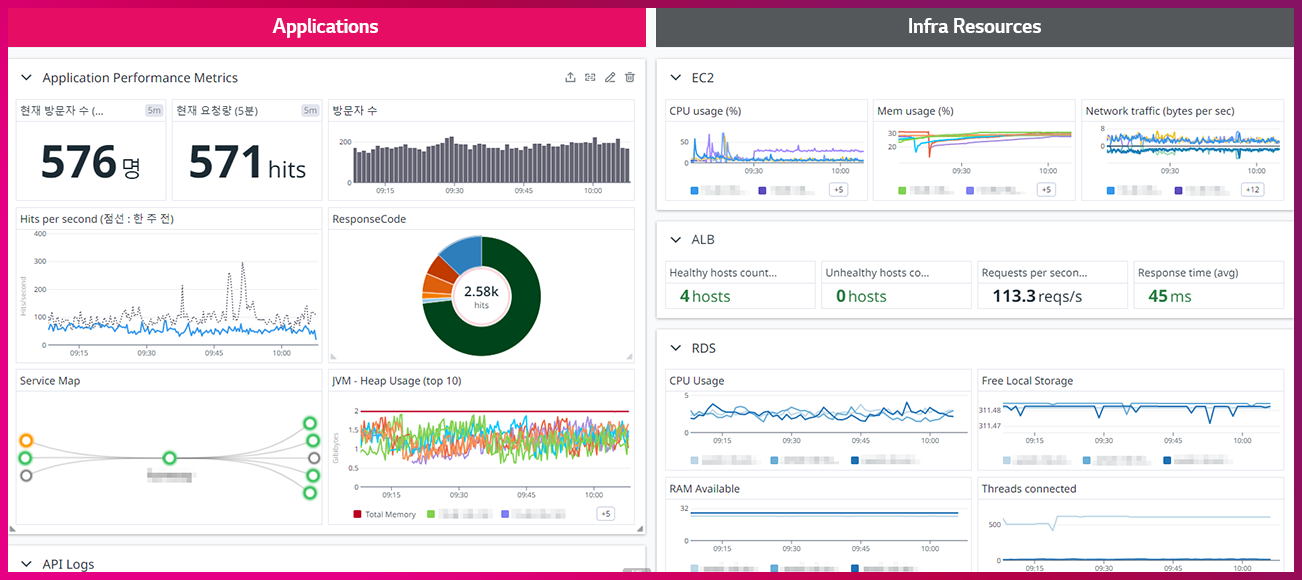1302x580 pixels.
Task: Click the export icon for Application Performance Metrics
Action: tap(570, 77)
